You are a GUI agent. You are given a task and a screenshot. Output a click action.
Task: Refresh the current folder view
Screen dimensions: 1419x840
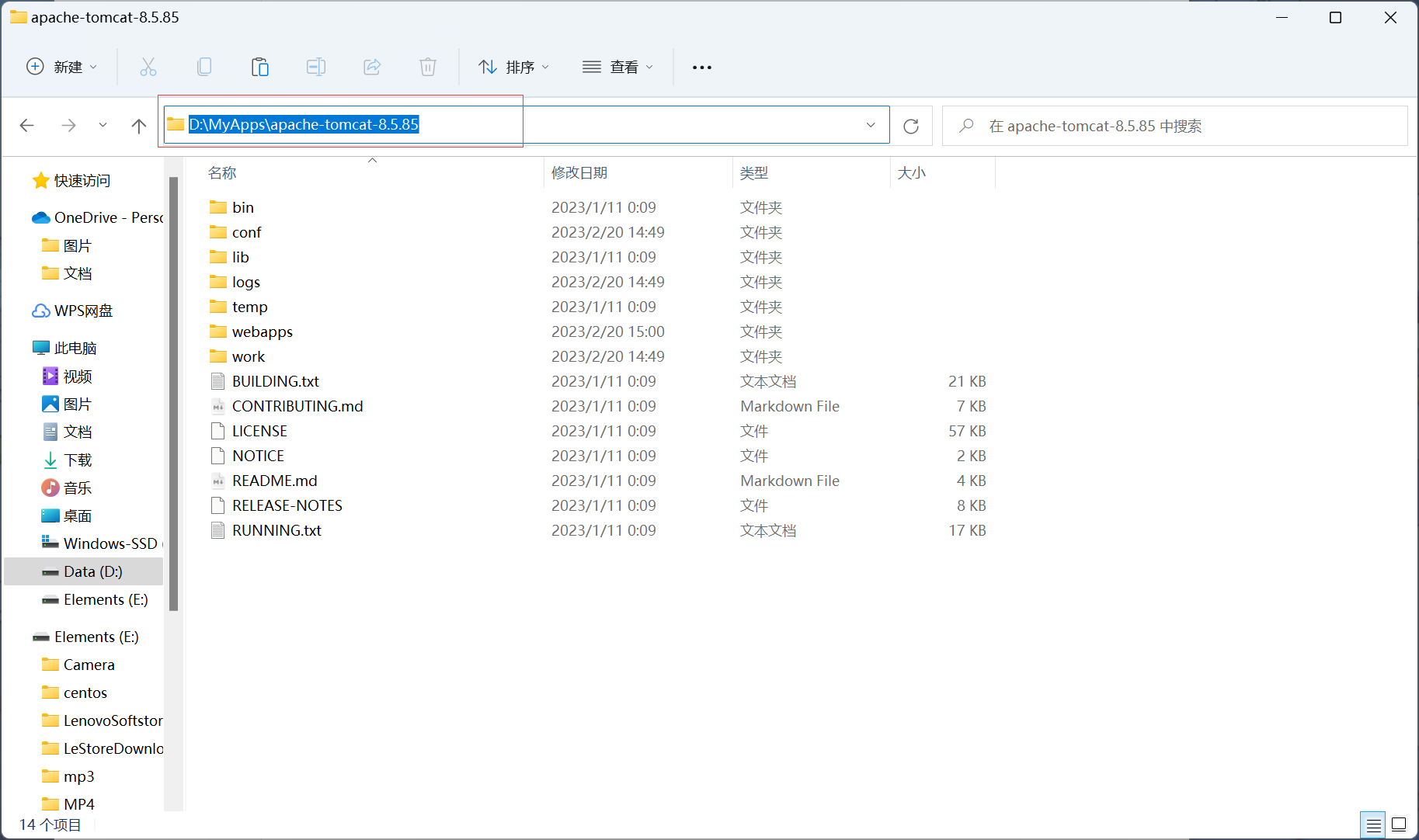(911, 126)
